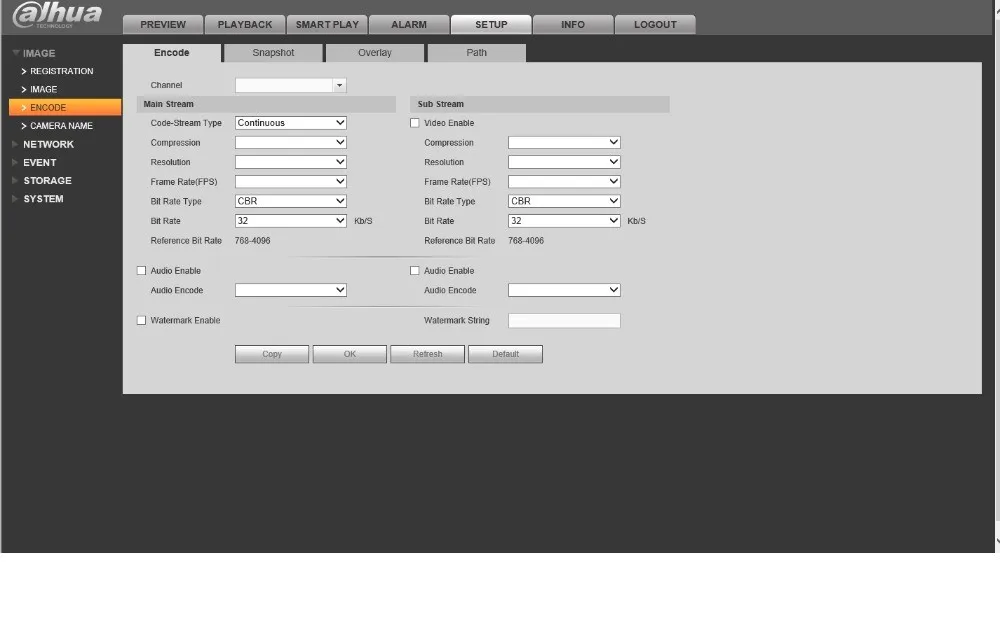Open Sub Stream Frame Rate dropdown

[x=564, y=182]
